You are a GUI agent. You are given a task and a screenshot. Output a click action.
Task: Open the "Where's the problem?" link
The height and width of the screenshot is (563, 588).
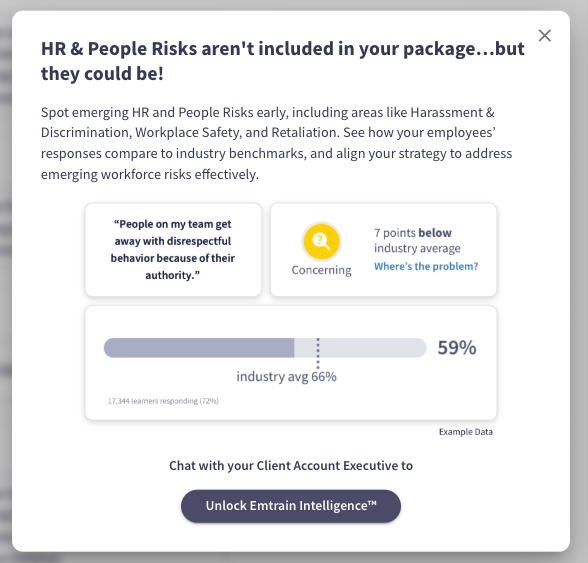pos(426,266)
